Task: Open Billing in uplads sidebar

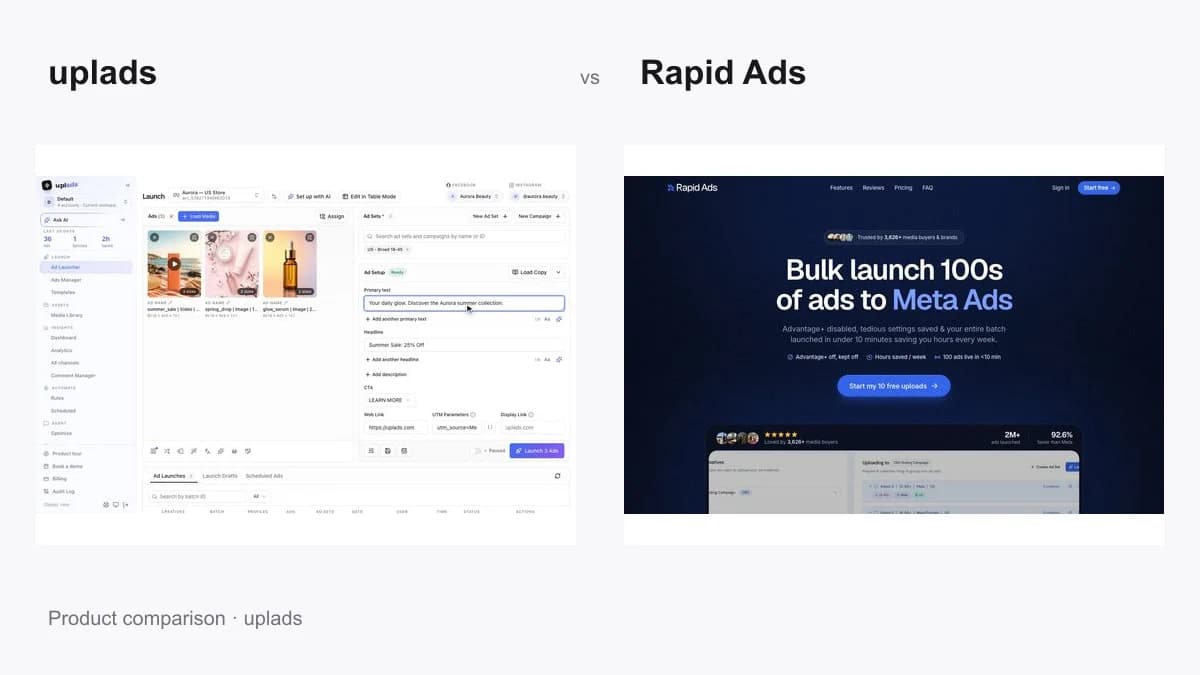Action: pos(59,479)
